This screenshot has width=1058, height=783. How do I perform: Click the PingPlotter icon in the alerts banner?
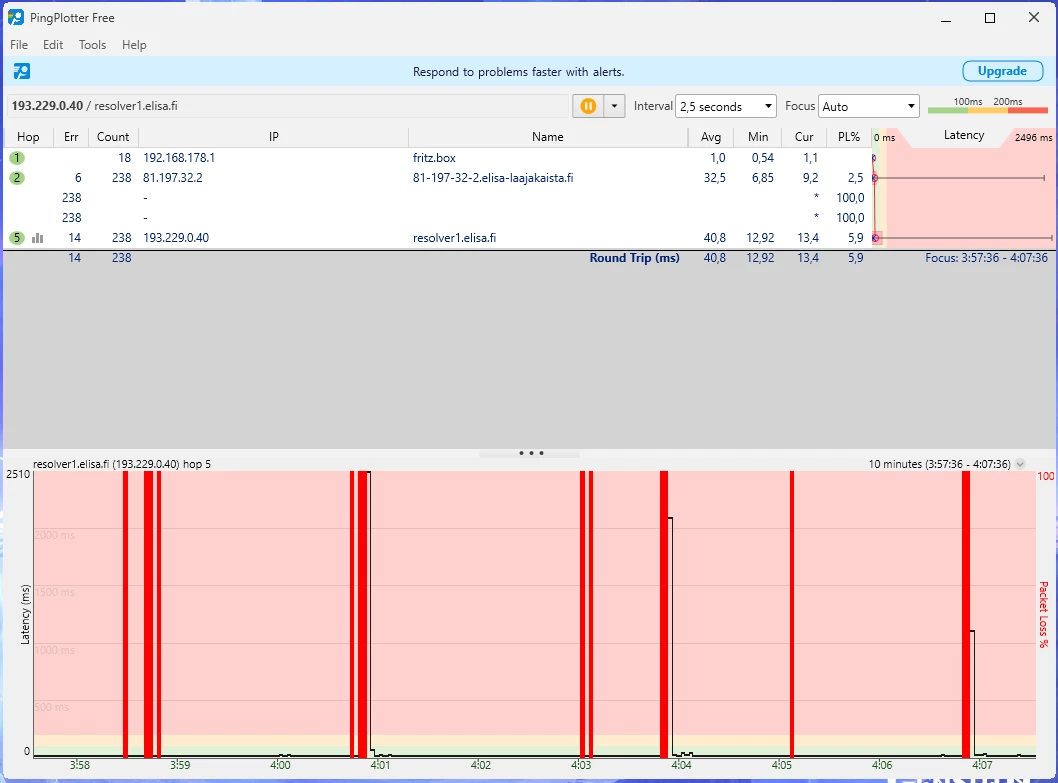22,71
